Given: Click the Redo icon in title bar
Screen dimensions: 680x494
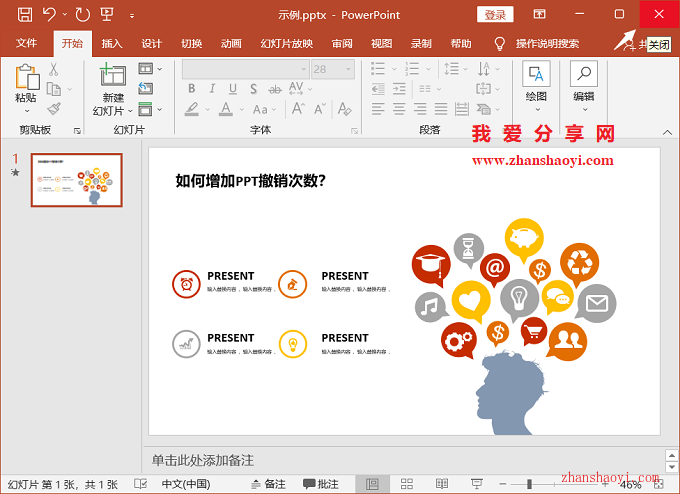Looking at the screenshot, I should pos(82,15).
